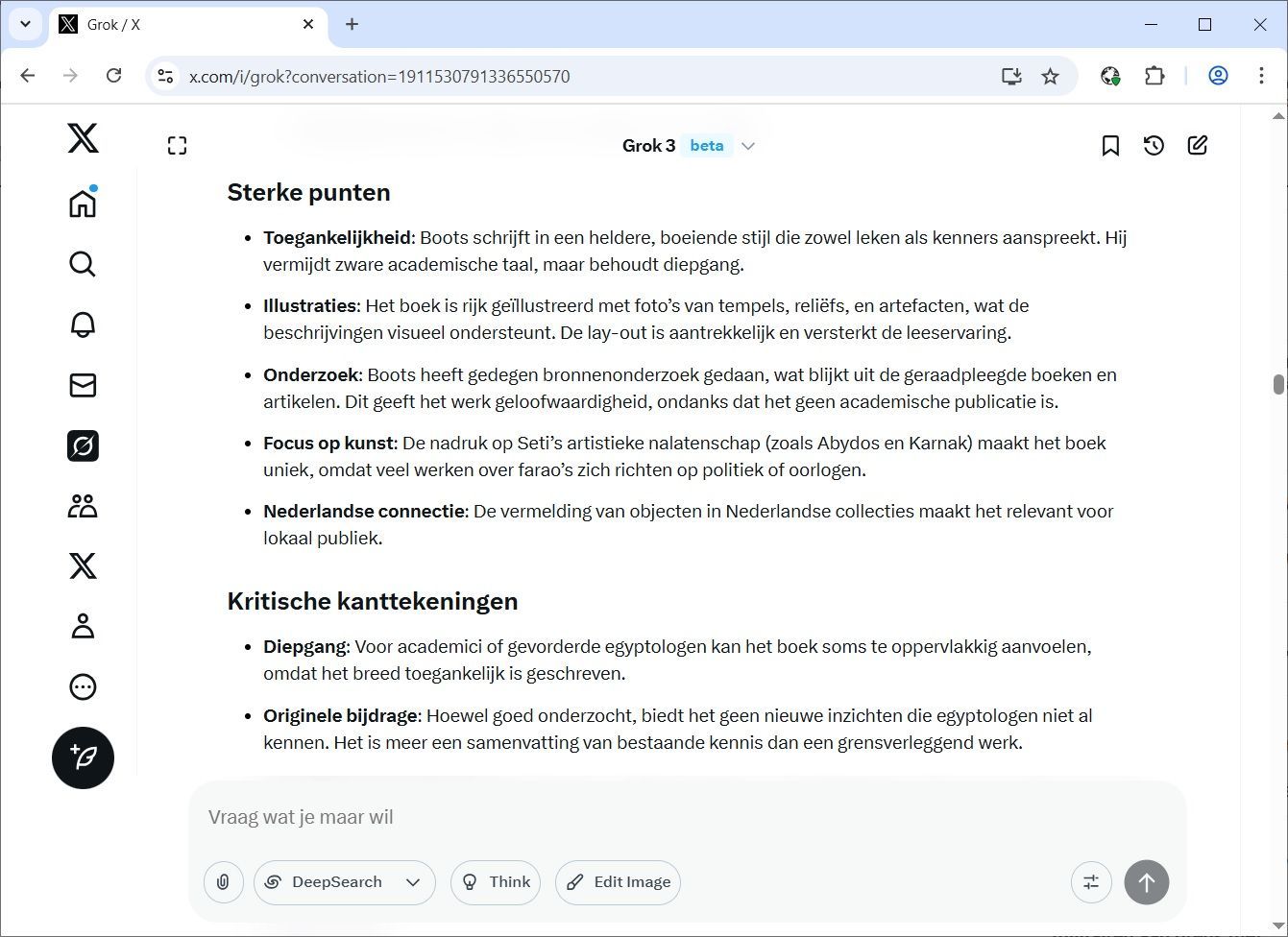Image resolution: width=1288 pixels, height=937 pixels.
Task: Open the More options sidebar menu
Action: pyautogui.click(x=83, y=686)
